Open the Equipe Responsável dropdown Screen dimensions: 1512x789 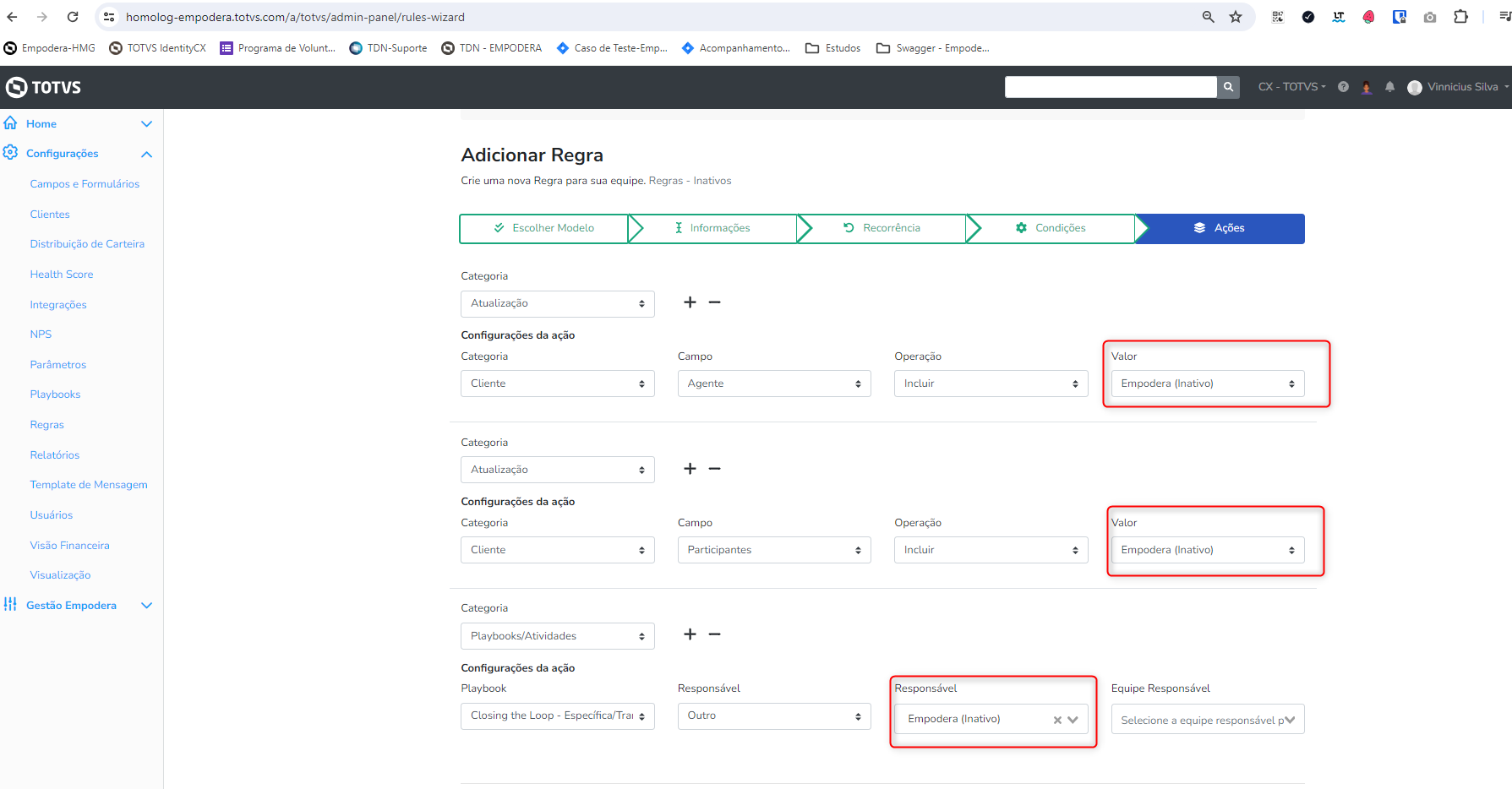pos(1207,720)
